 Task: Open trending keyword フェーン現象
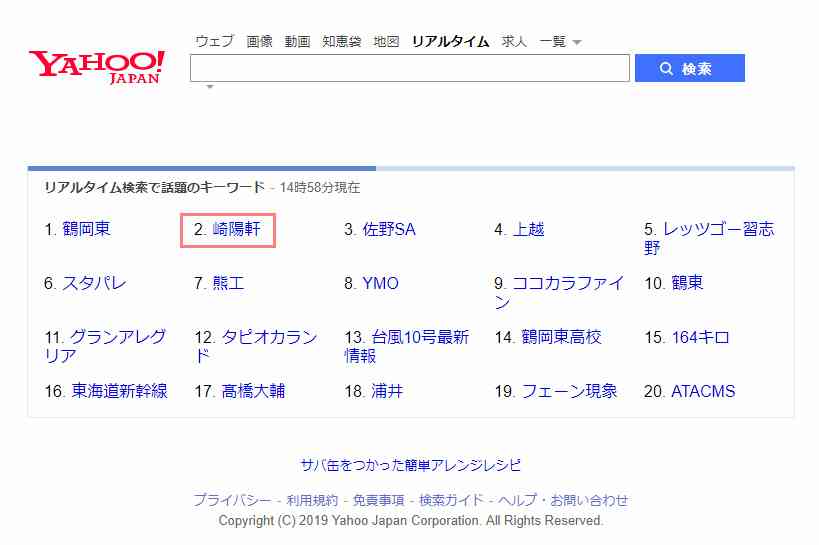[x=569, y=391]
